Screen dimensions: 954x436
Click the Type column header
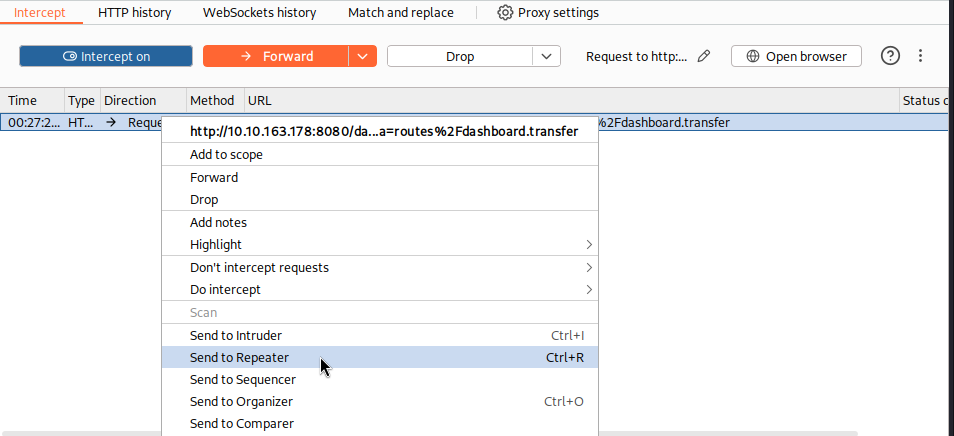coord(83,100)
